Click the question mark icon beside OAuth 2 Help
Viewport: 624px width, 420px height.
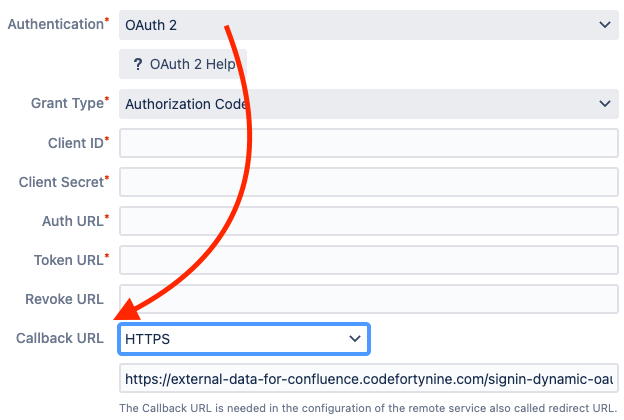(137, 64)
